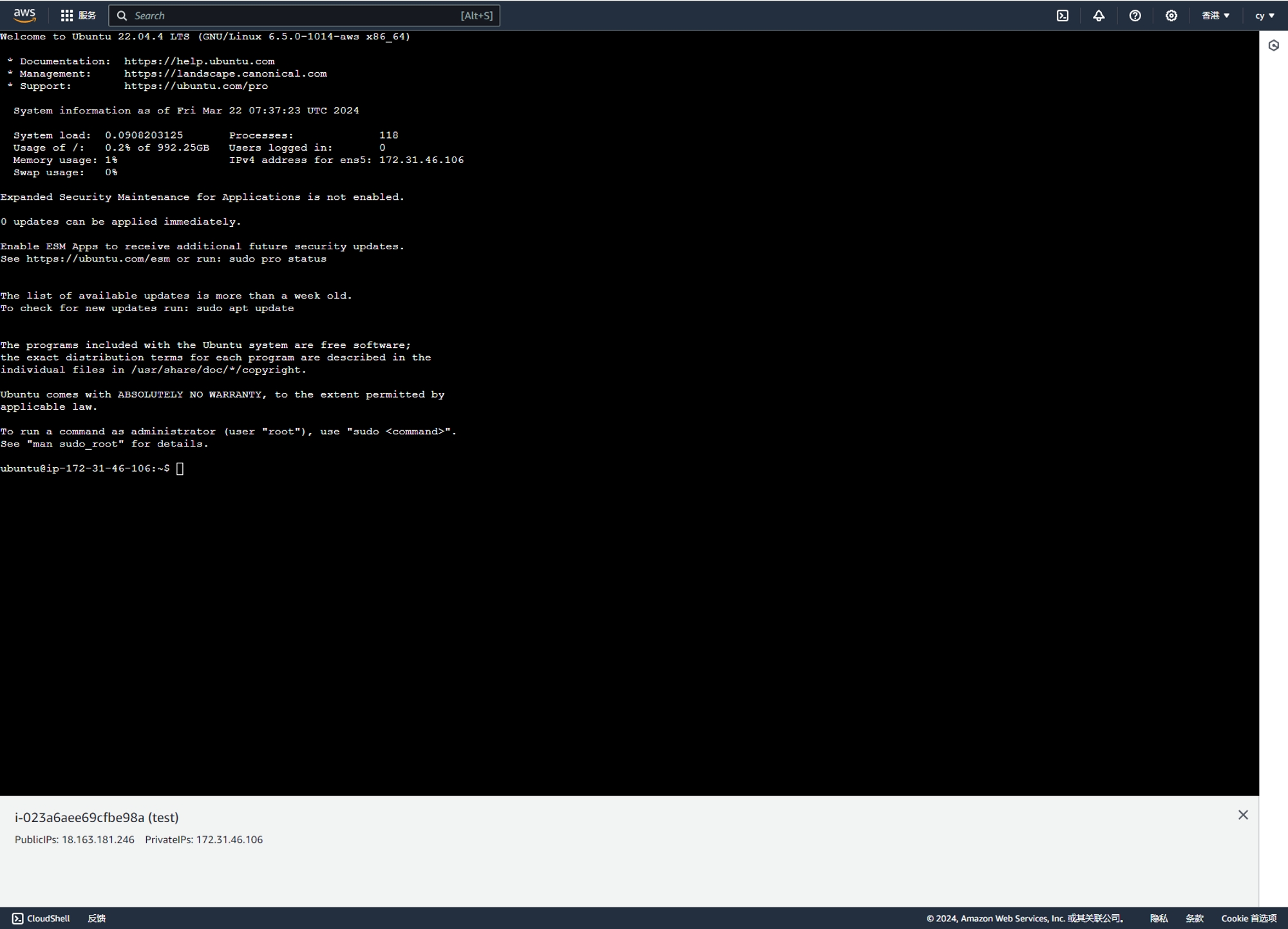Launch CloudShell from top navigation icon

[1063, 15]
